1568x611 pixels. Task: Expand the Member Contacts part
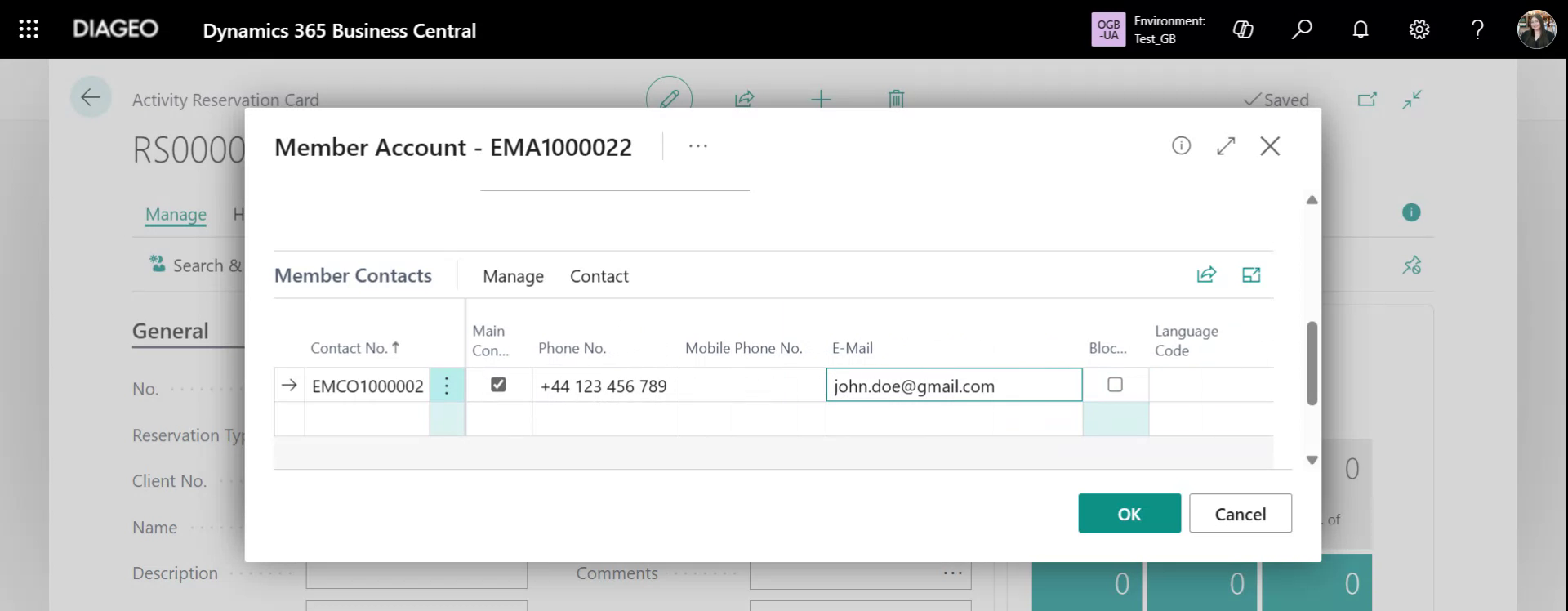pos(1251,274)
